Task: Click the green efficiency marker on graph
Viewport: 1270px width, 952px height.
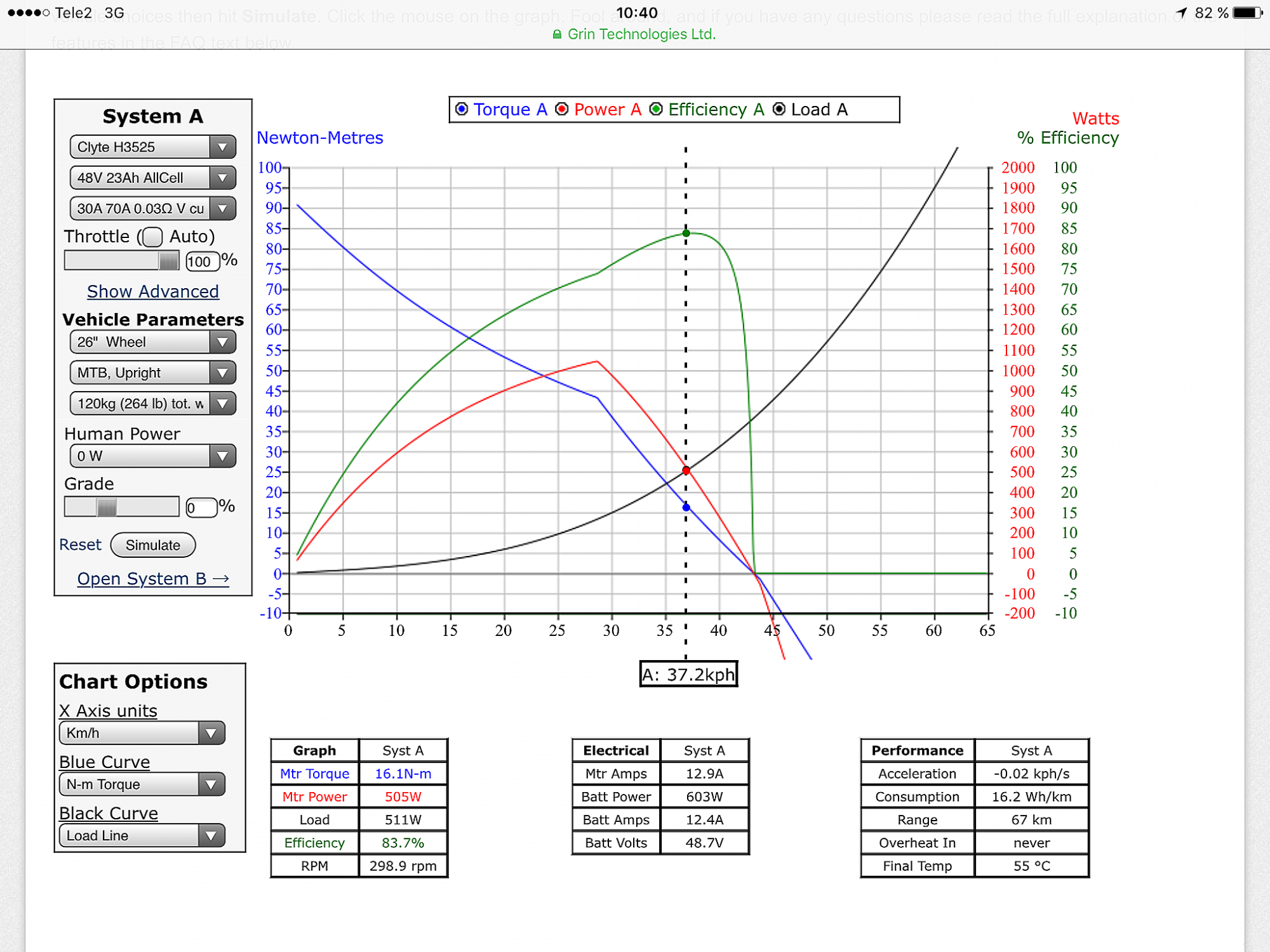Action: point(686,234)
